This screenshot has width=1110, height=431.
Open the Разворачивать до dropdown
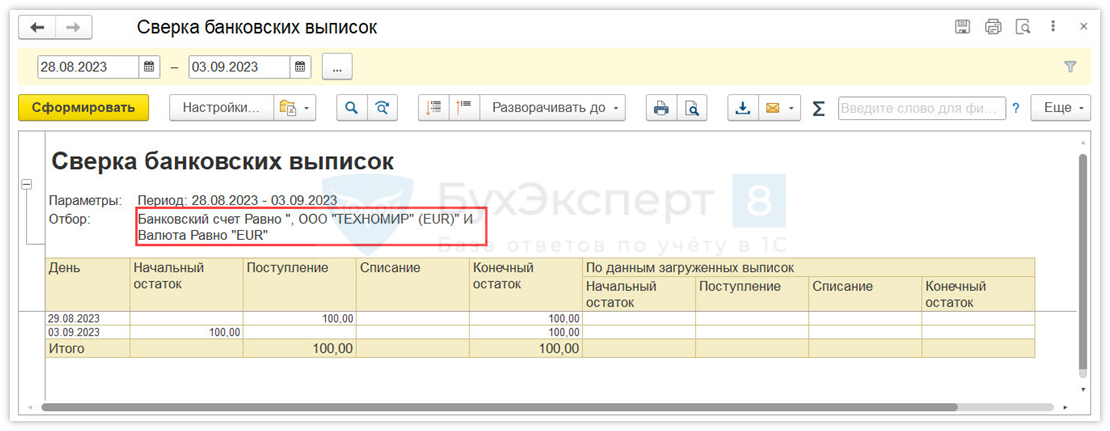(554, 108)
